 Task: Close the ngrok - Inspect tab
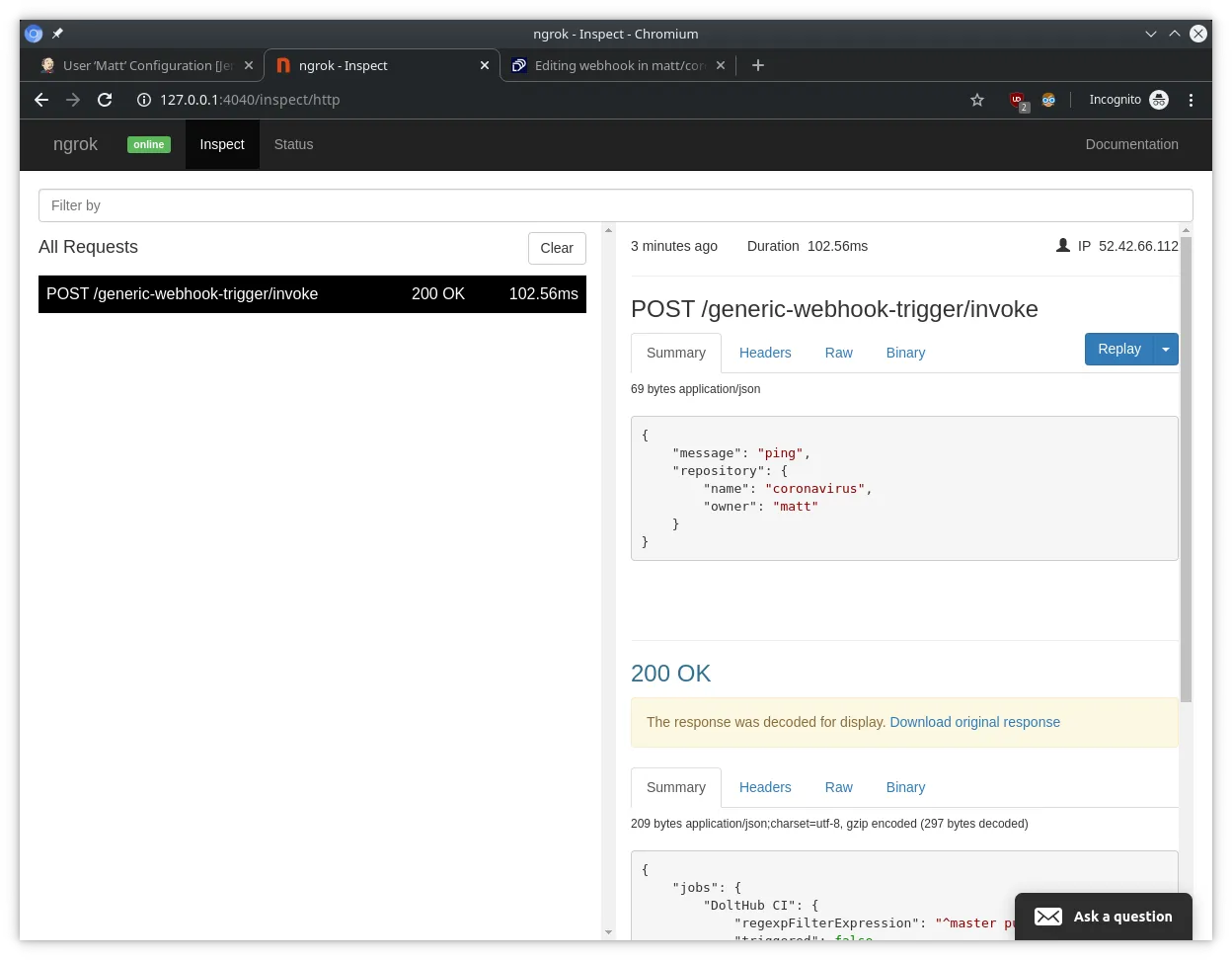(x=485, y=65)
